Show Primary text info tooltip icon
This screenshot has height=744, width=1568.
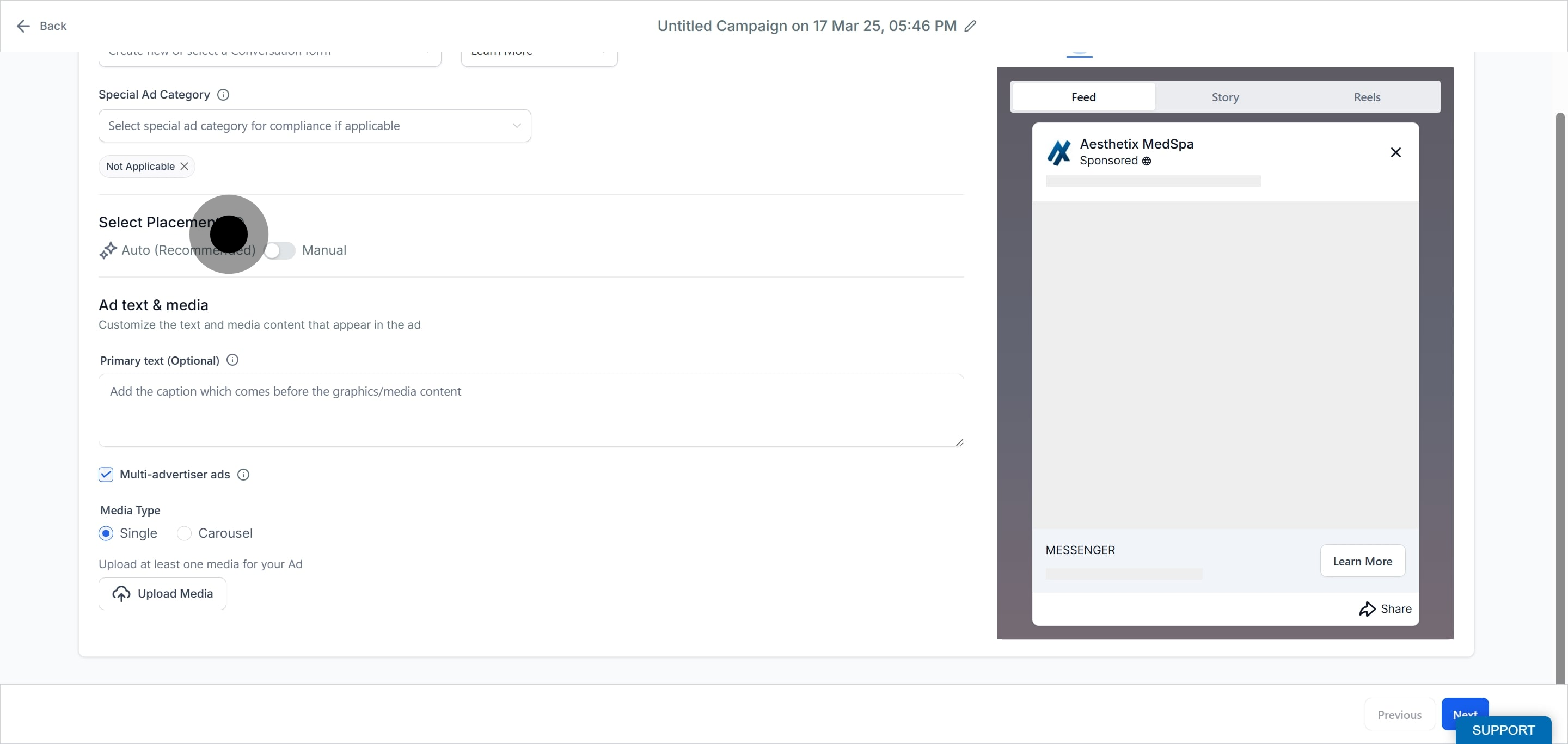pos(232,360)
